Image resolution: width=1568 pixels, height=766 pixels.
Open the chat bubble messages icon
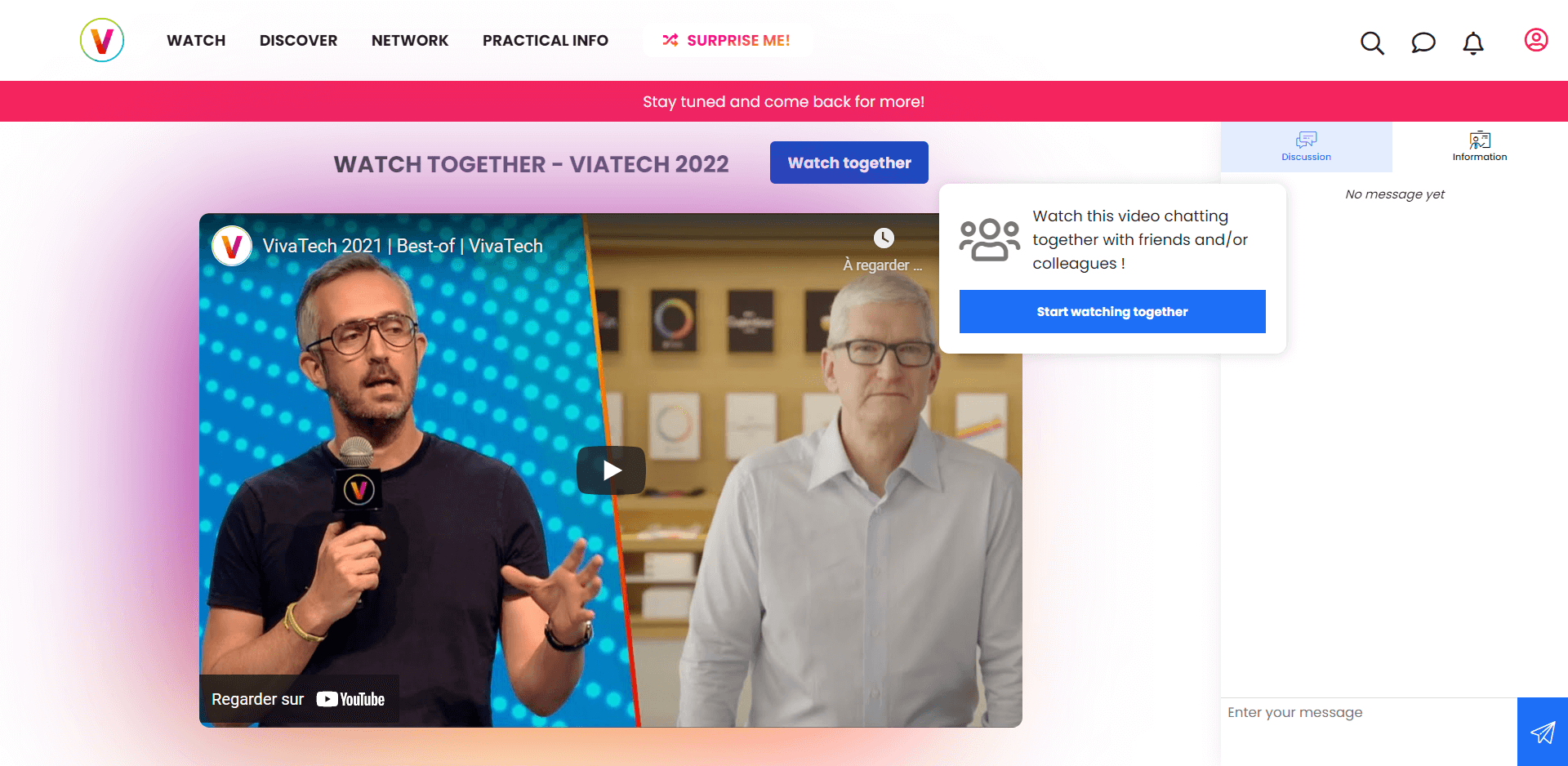coord(1423,42)
